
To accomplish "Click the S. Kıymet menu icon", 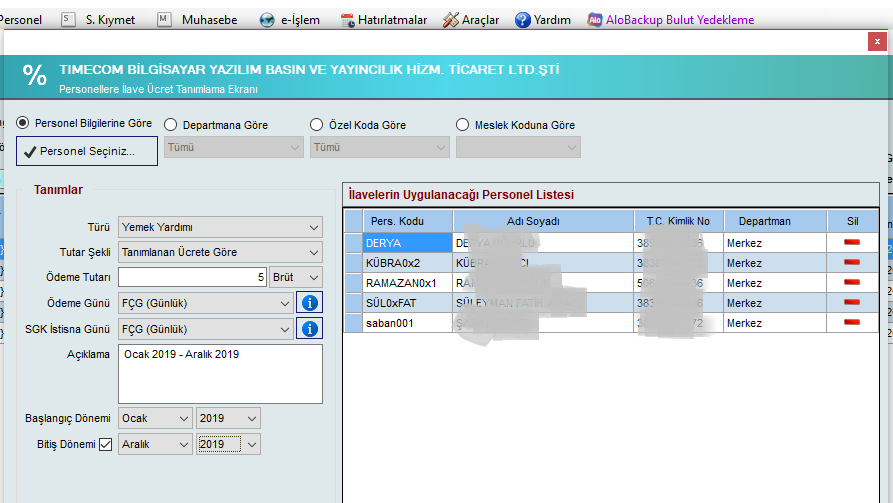I will 68,19.
